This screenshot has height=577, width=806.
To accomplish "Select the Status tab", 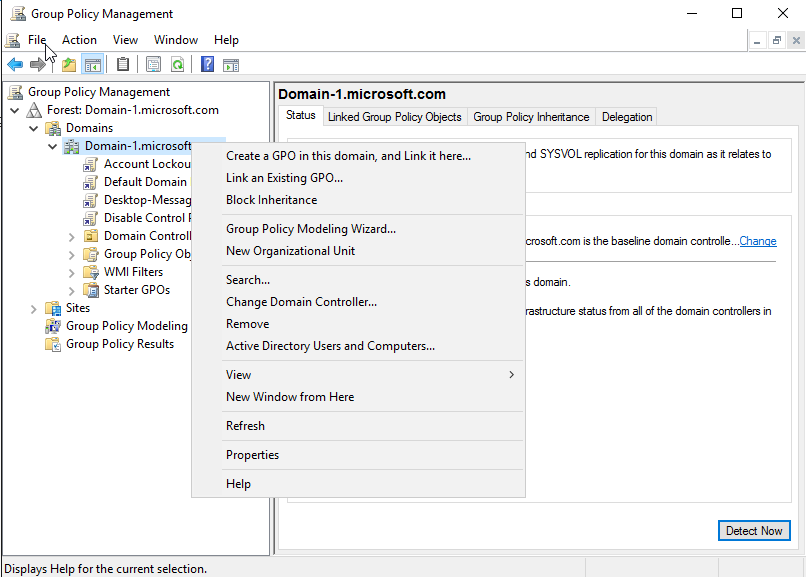I will pos(300,115).
